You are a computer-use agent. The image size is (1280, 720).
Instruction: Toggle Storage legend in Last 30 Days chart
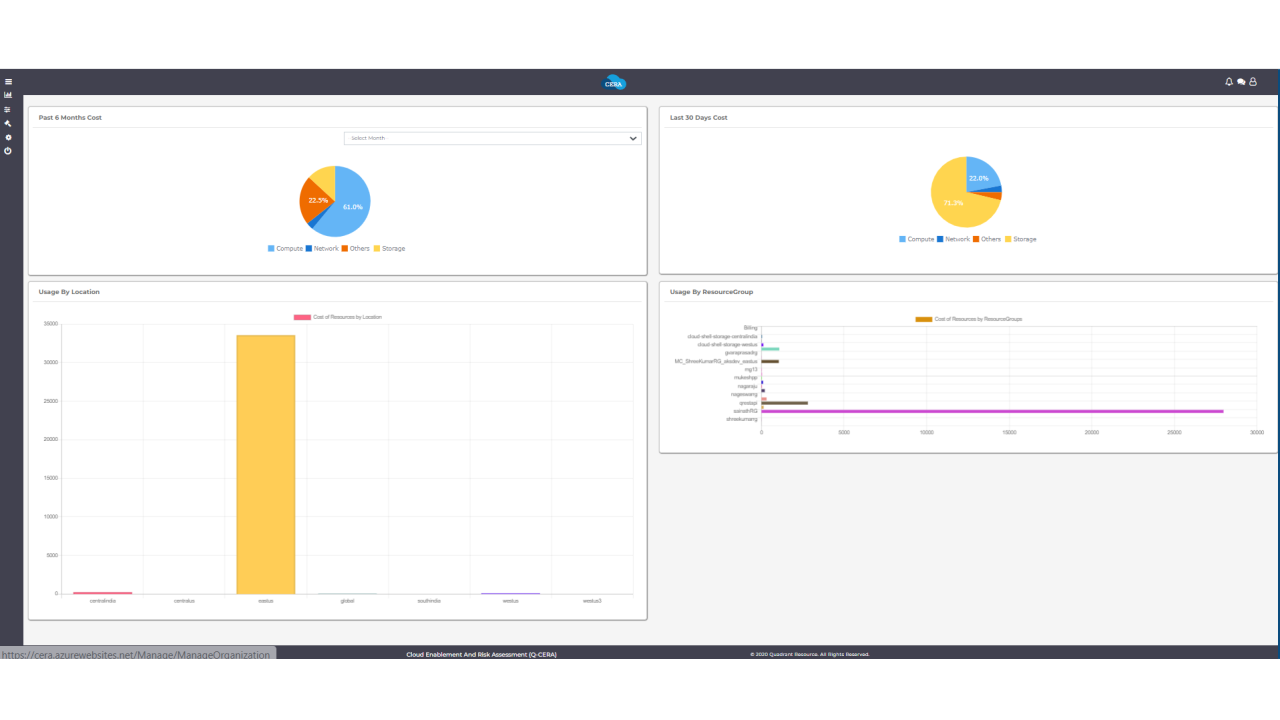point(1020,239)
